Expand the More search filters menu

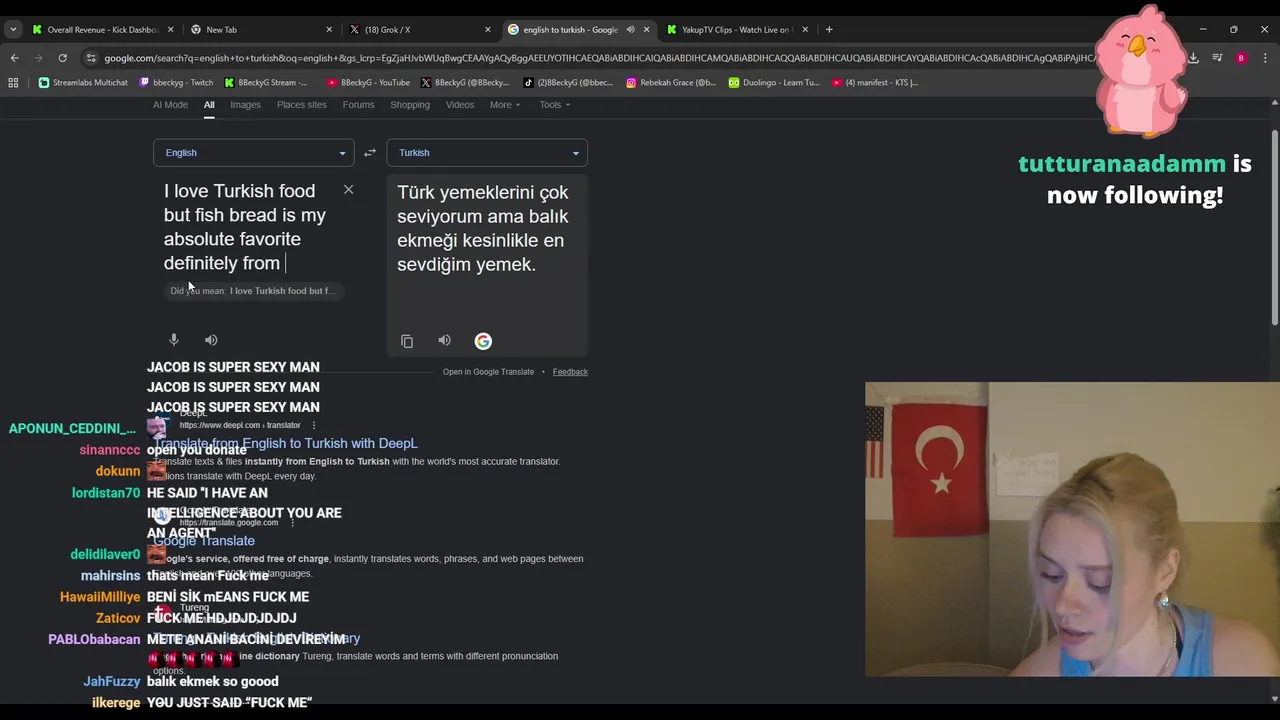click(x=505, y=104)
